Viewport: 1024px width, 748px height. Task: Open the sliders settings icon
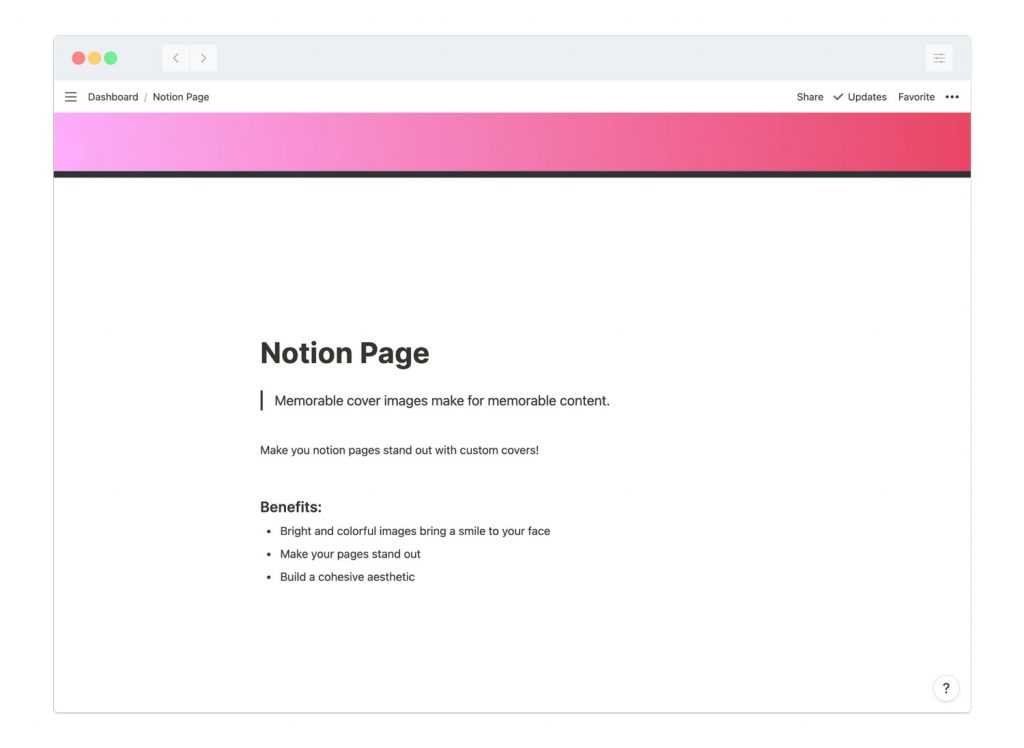pyautogui.click(x=939, y=58)
